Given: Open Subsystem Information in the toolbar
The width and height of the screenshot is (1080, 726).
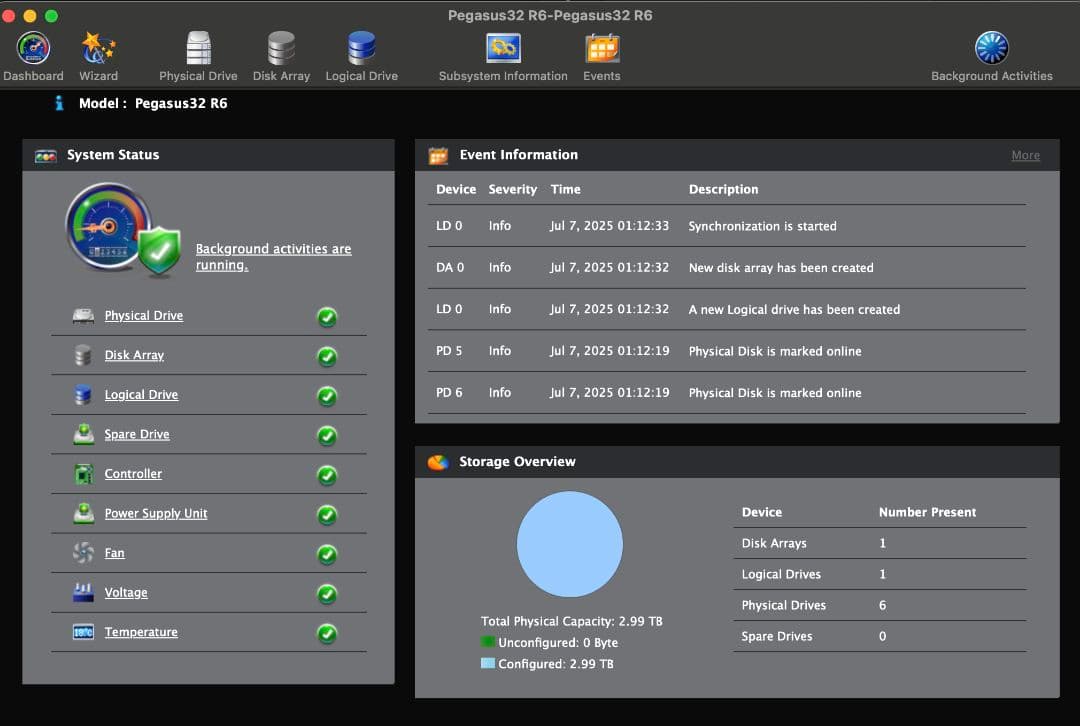Looking at the screenshot, I should click(x=502, y=49).
